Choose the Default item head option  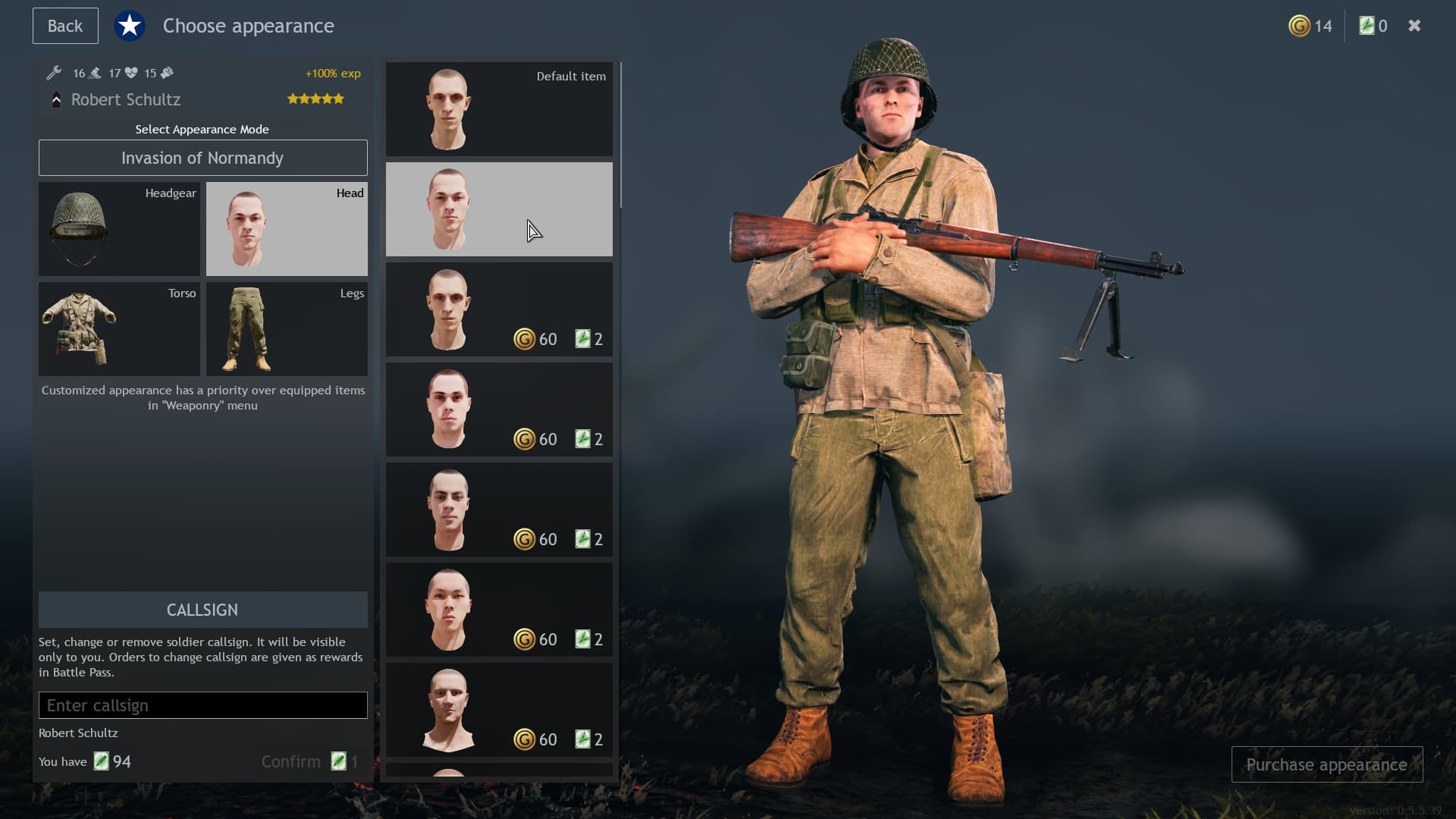click(499, 109)
